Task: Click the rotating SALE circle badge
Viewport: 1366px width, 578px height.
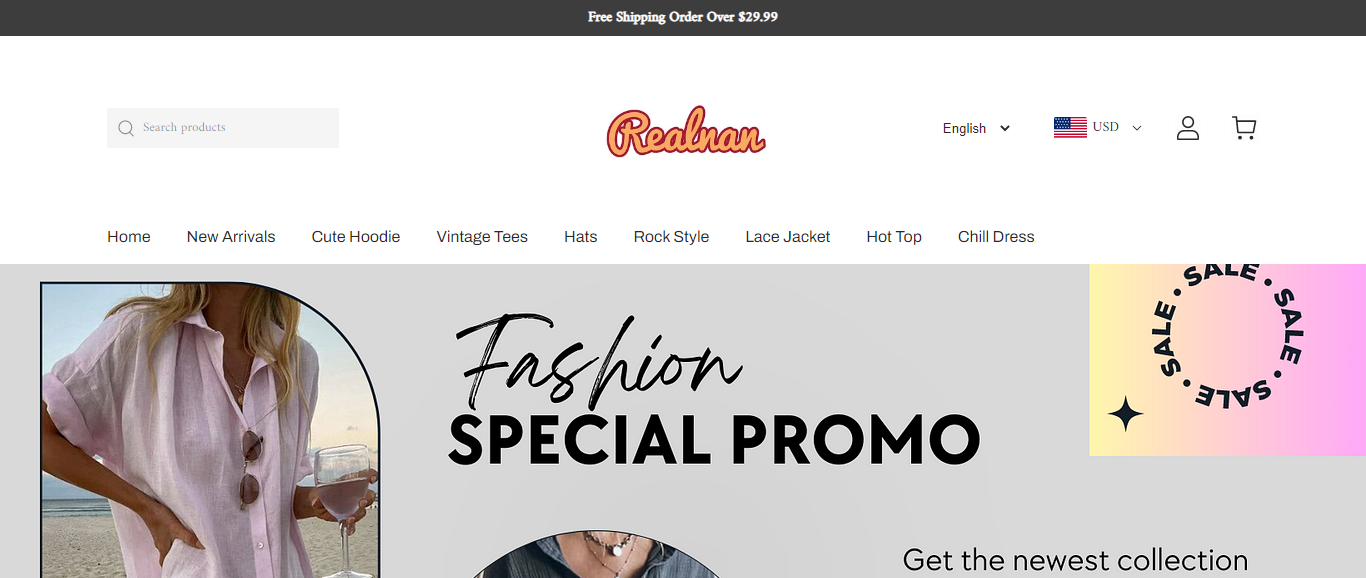Action: (1229, 333)
